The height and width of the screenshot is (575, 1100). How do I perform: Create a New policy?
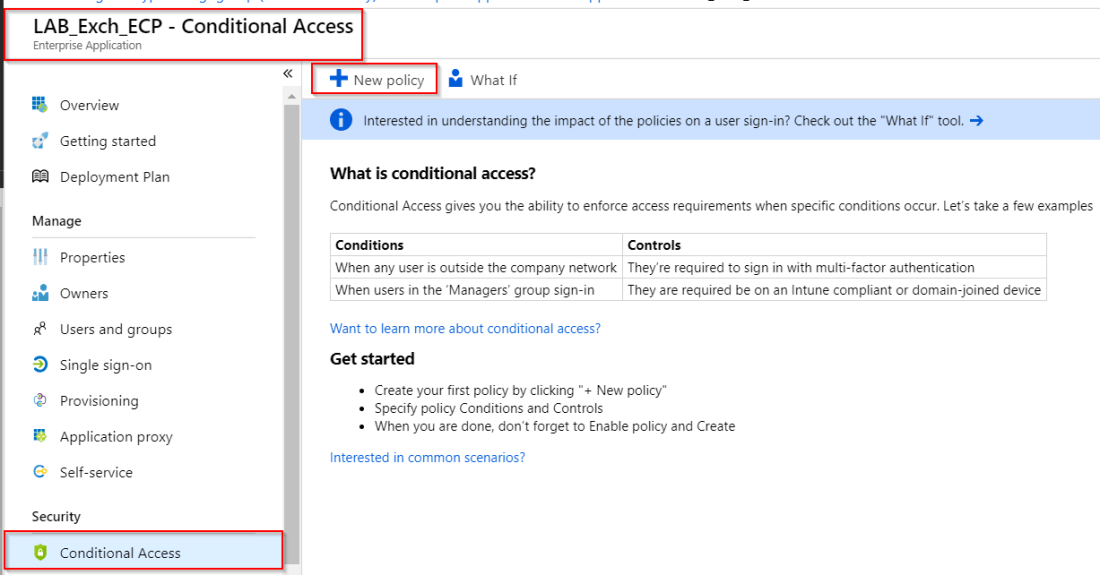pos(376,80)
